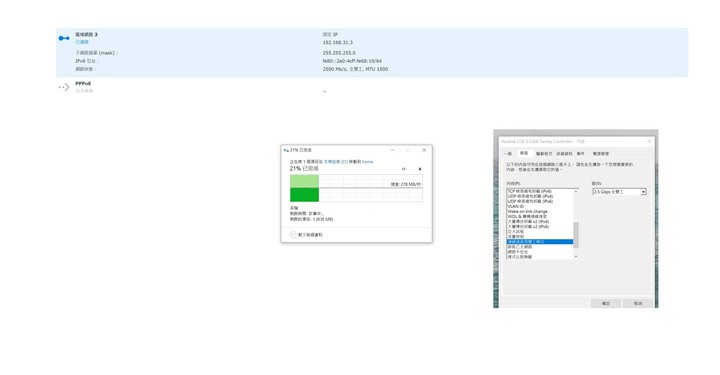
Task: Collapse the transfer details with the chevron circle
Action: pyautogui.click(x=293, y=235)
